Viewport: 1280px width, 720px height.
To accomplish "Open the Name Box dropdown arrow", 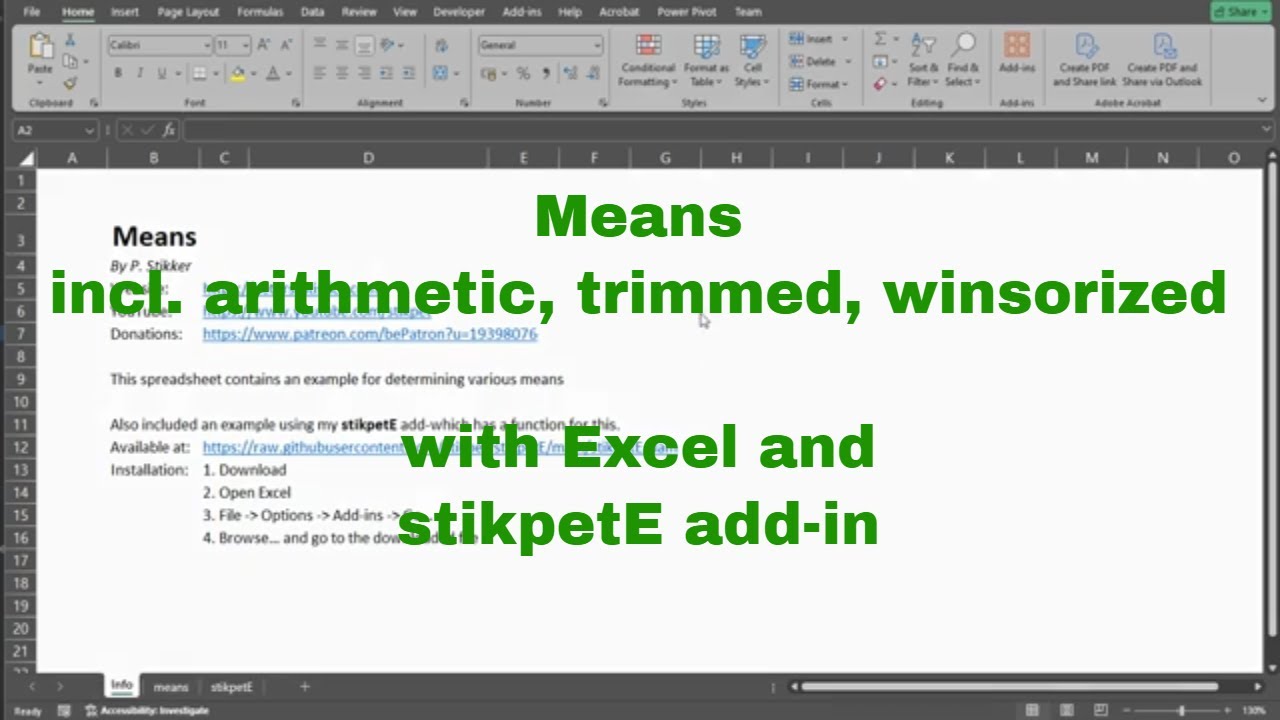I will pos(90,130).
